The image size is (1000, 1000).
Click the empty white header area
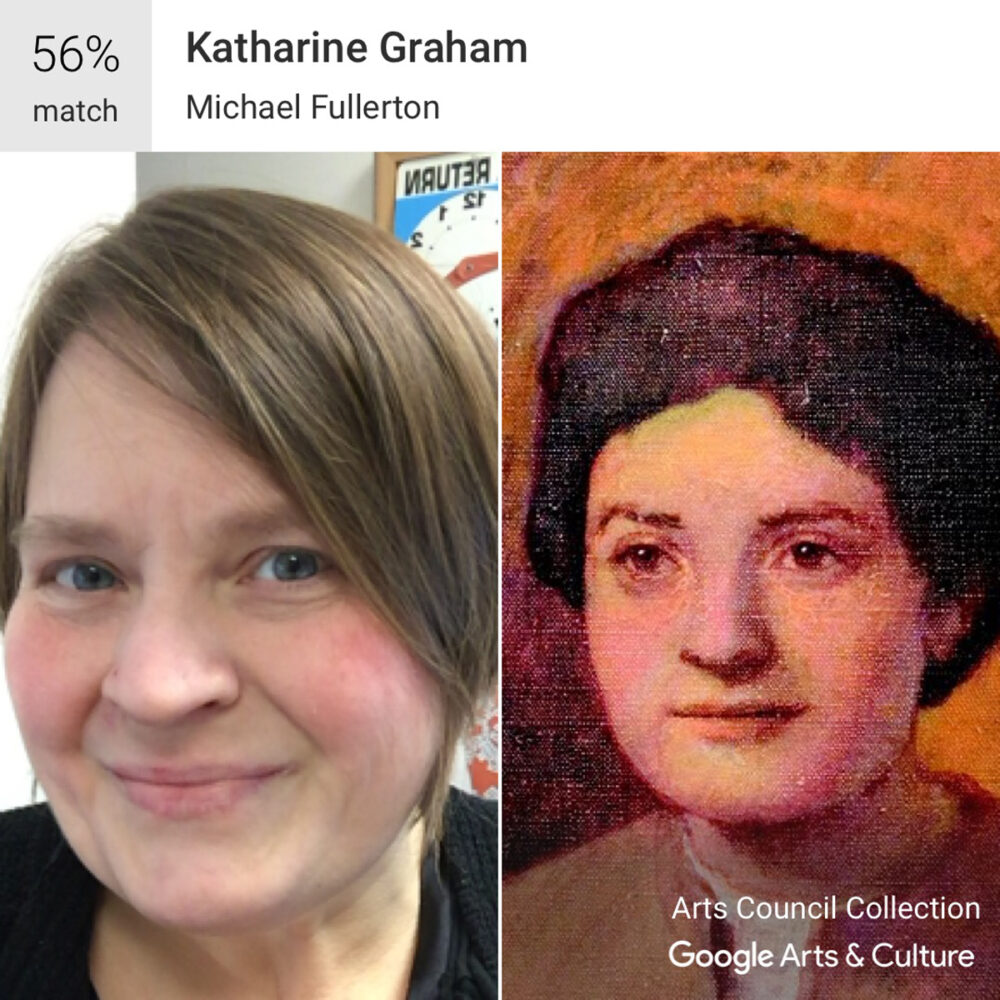(x=765, y=76)
